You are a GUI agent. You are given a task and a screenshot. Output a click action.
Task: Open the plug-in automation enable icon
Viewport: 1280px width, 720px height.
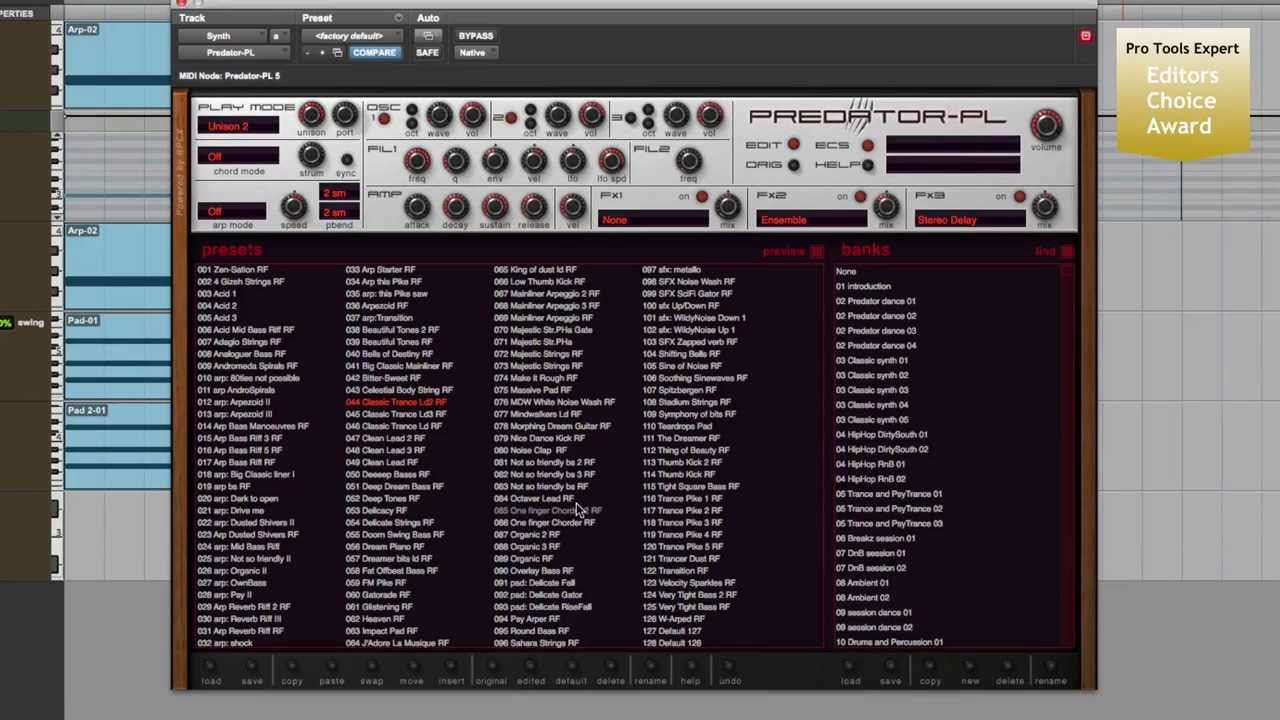point(428,36)
